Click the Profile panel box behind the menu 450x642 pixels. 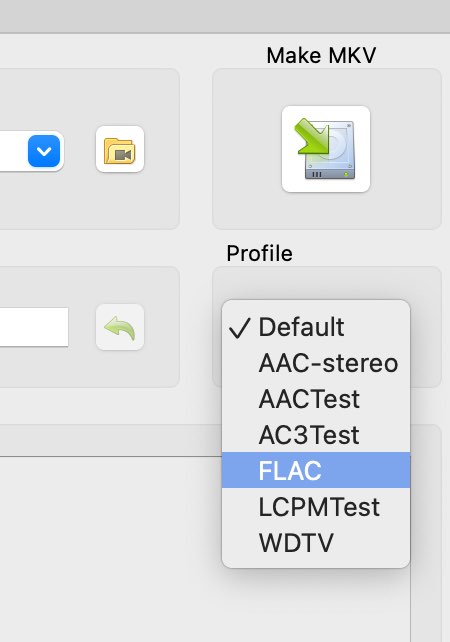click(x=426, y=327)
